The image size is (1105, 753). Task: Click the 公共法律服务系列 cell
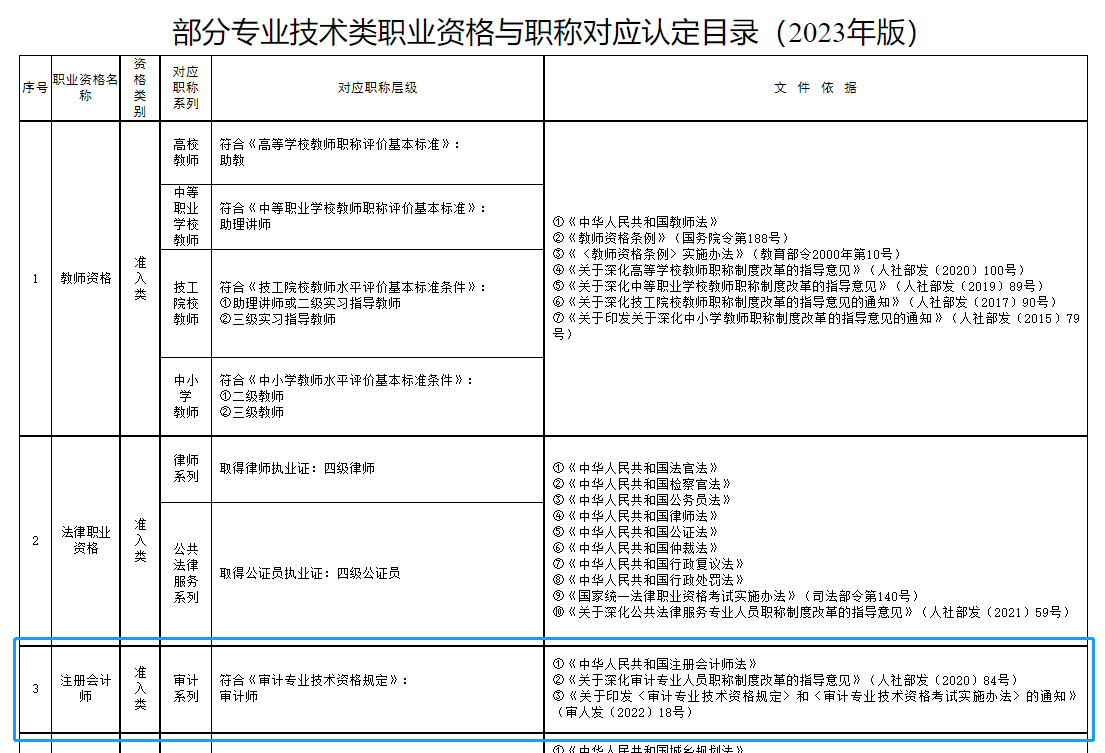(186, 573)
